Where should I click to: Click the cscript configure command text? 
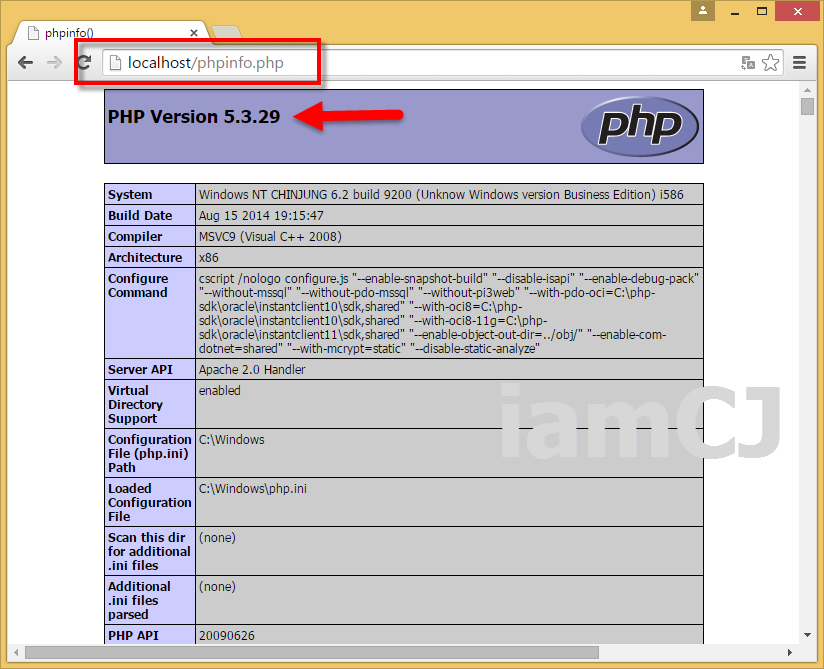(x=449, y=314)
